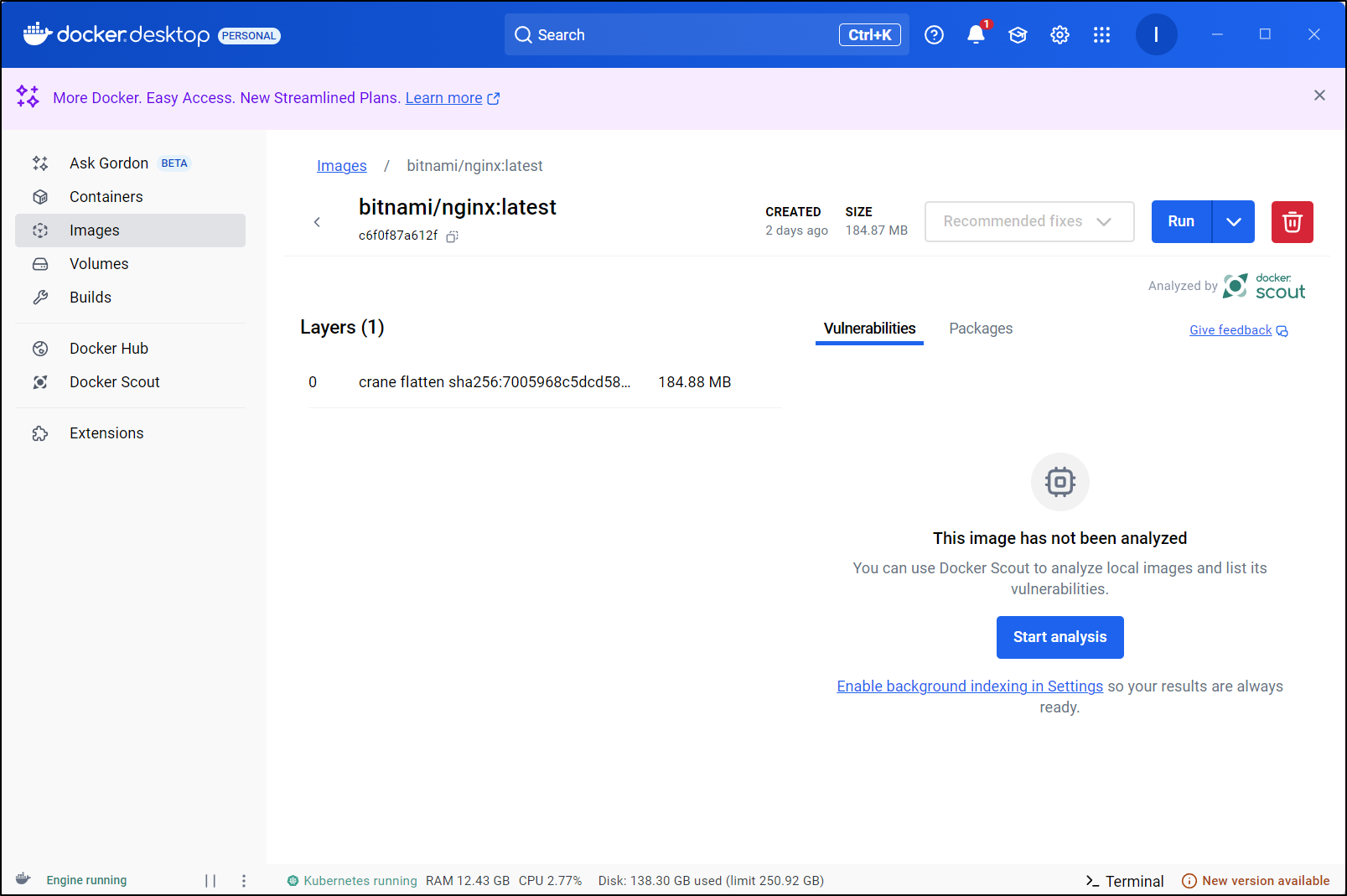Viewport: 1347px width, 896px height.
Task: Click the Kubernetes running status
Action: (352, 881)
